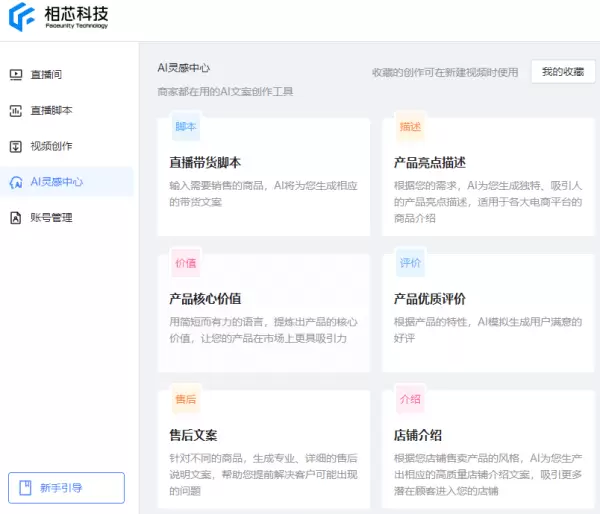Click the AI灵感中心 sidebar icon
Image resolution: width=600 pixels, height=514 pixels.
click(x=16, y=182)
